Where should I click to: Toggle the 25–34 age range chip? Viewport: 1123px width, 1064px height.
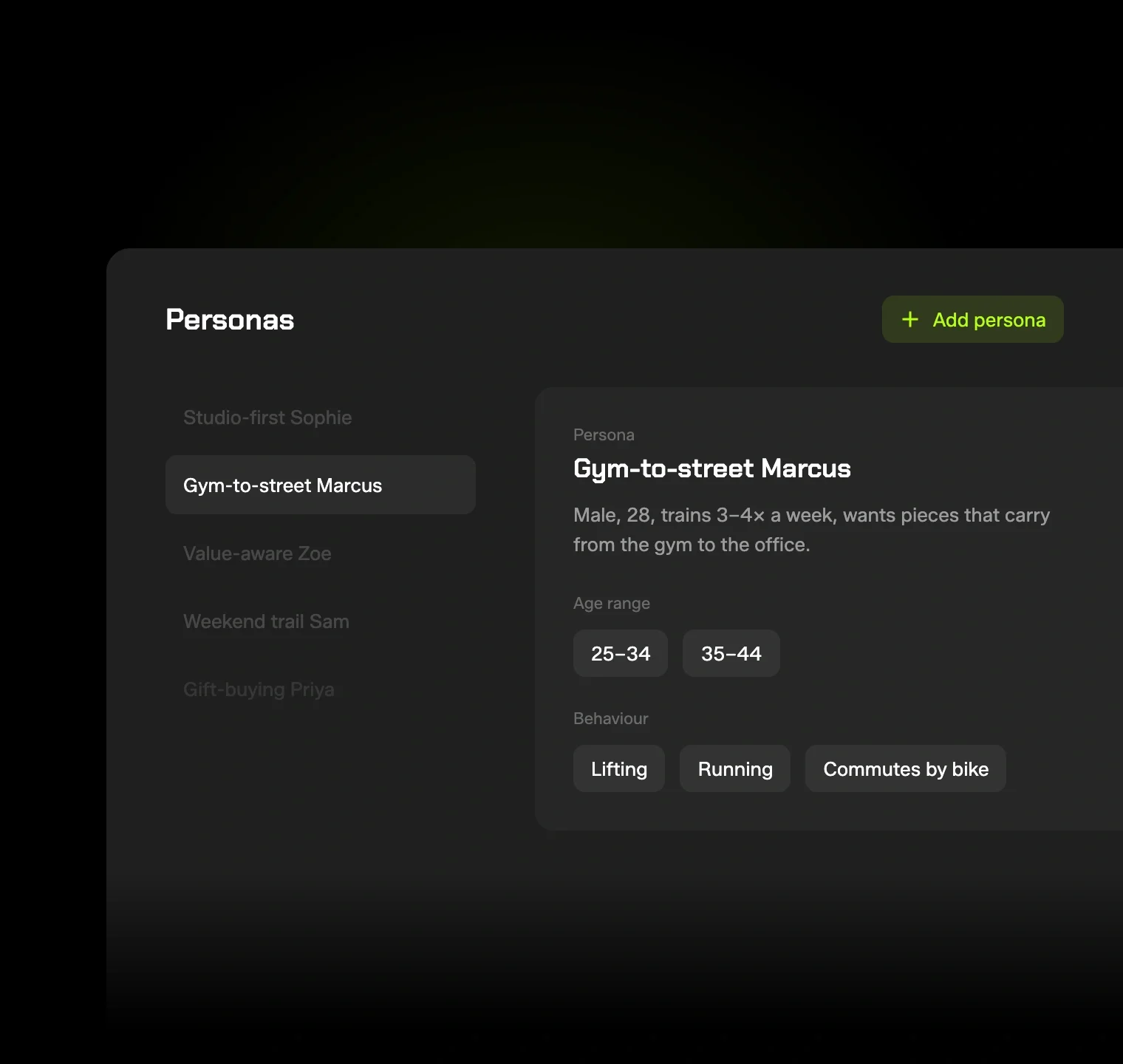(621, 653)
